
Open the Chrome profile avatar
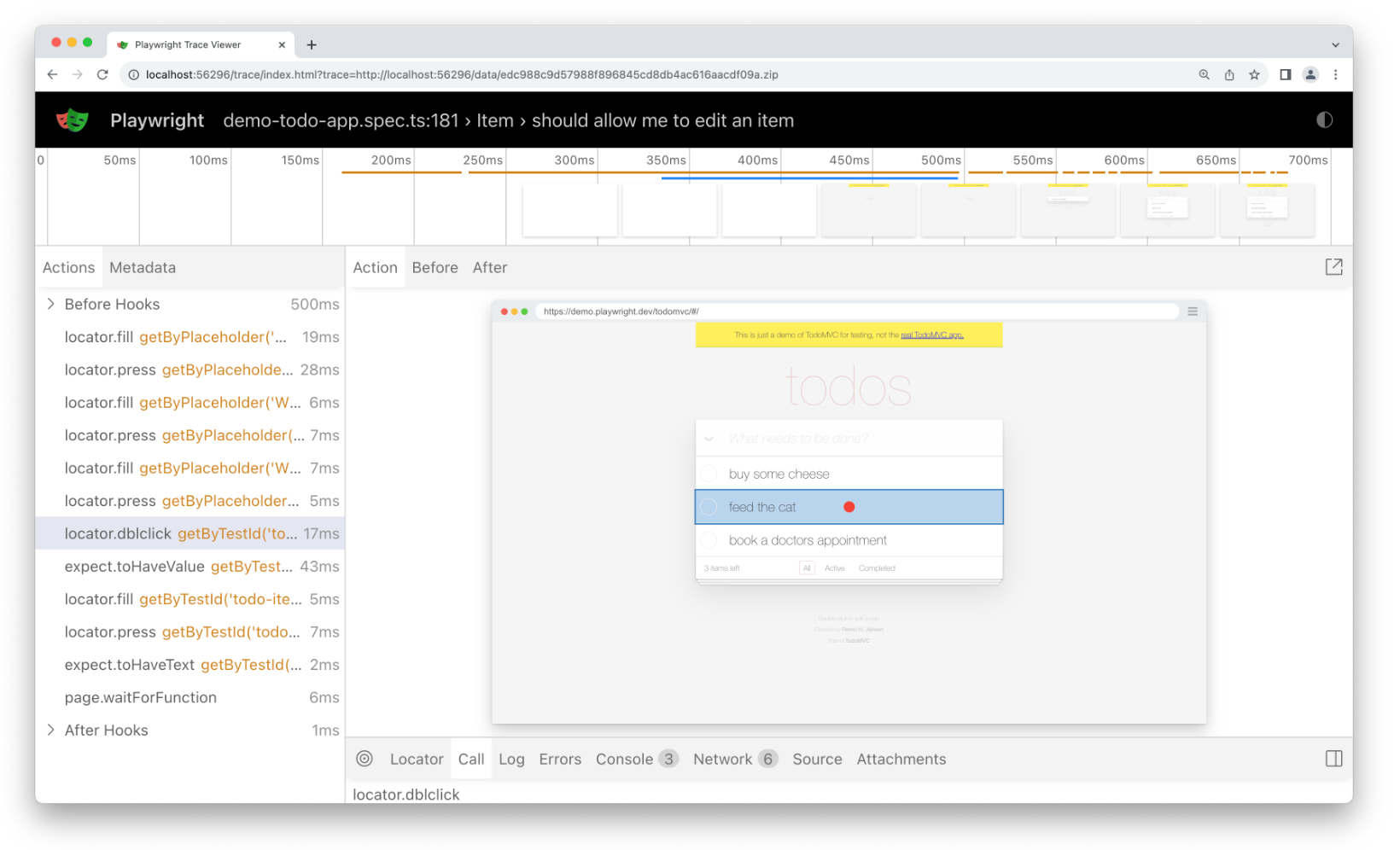coord(1310,74)
